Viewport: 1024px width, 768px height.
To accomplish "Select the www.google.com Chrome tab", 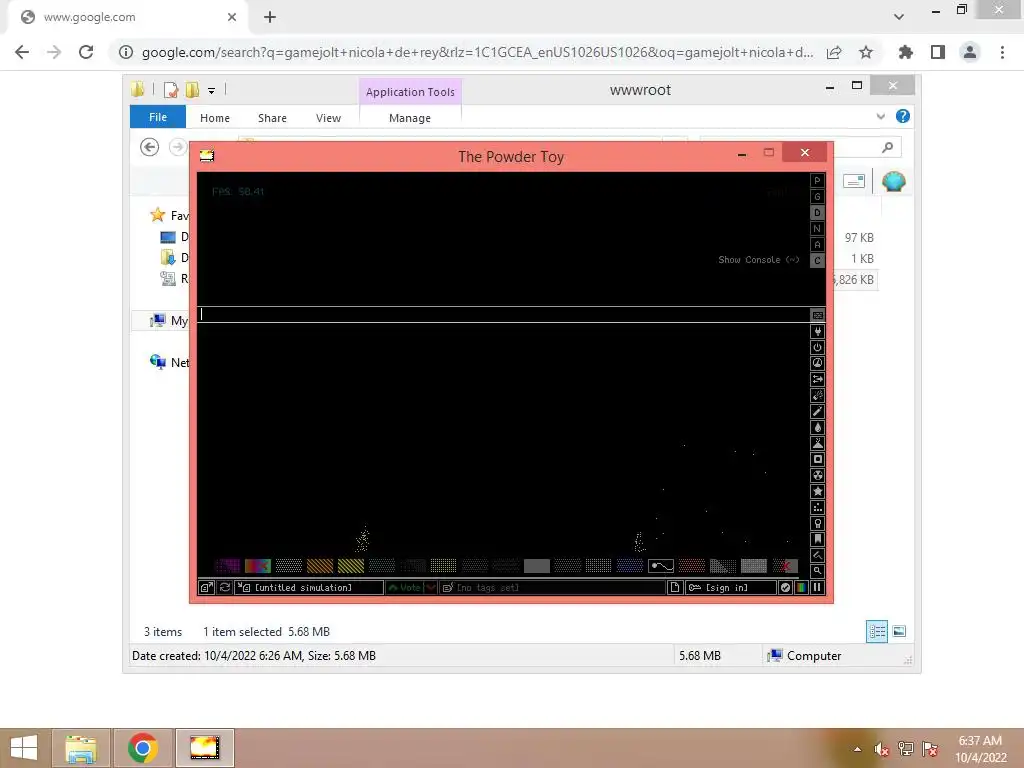I will [x=126, y=17].
